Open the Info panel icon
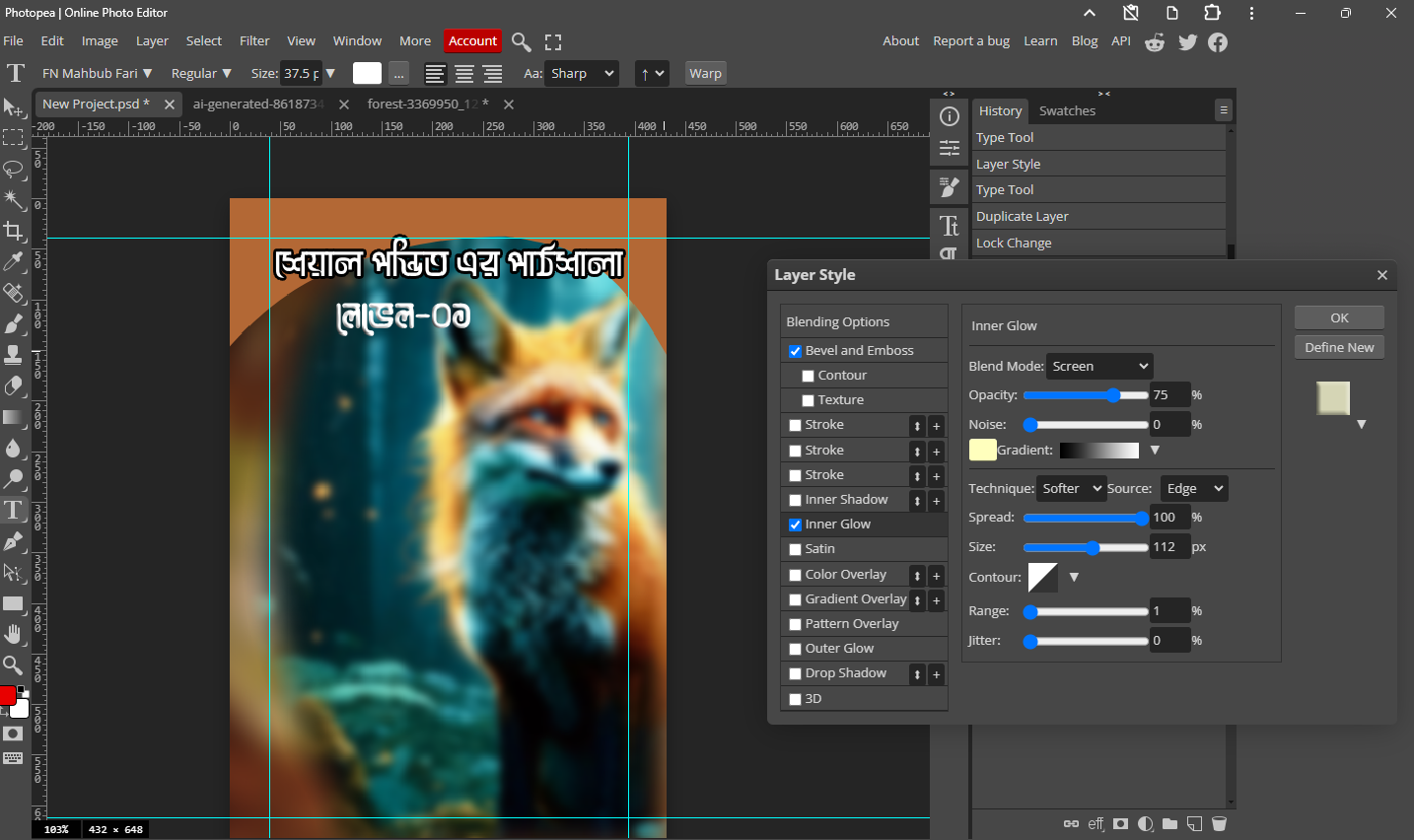Screen dimensions: 1414x840 click(x=950, y=116)
